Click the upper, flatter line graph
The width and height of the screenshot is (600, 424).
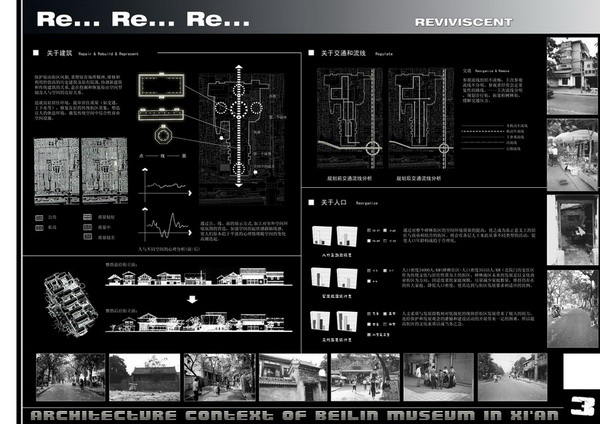[x=165, y=185]
